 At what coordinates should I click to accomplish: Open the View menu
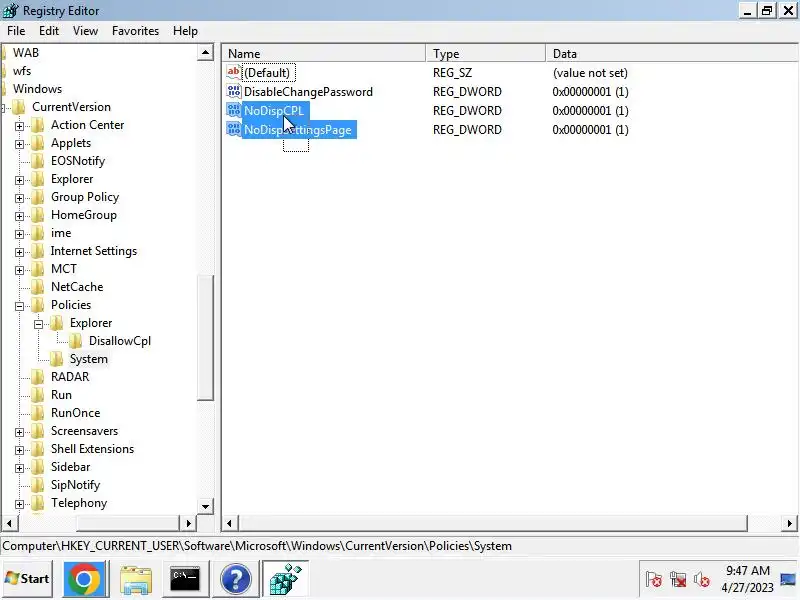85,31
